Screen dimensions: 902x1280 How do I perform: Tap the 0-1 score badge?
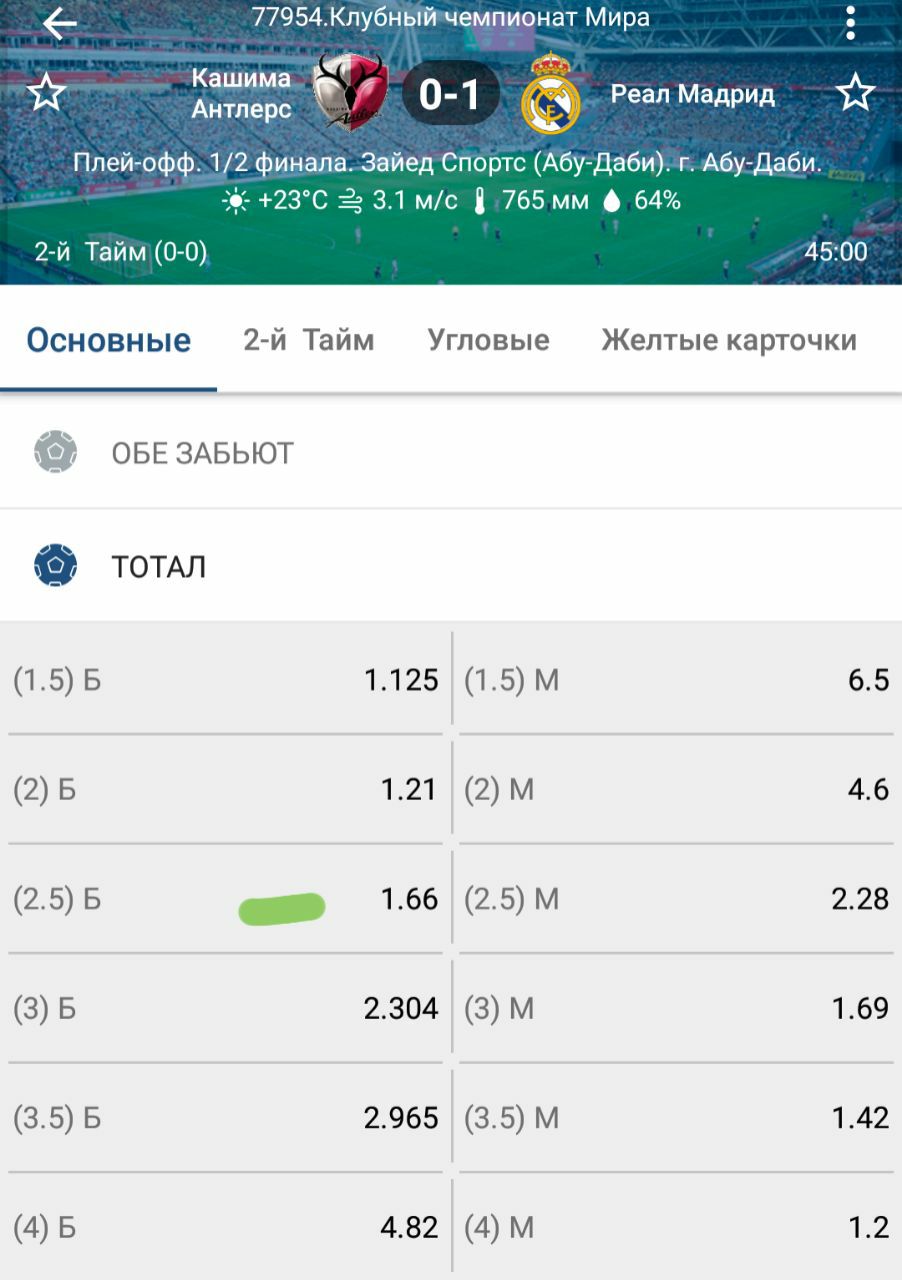[450, 95]
